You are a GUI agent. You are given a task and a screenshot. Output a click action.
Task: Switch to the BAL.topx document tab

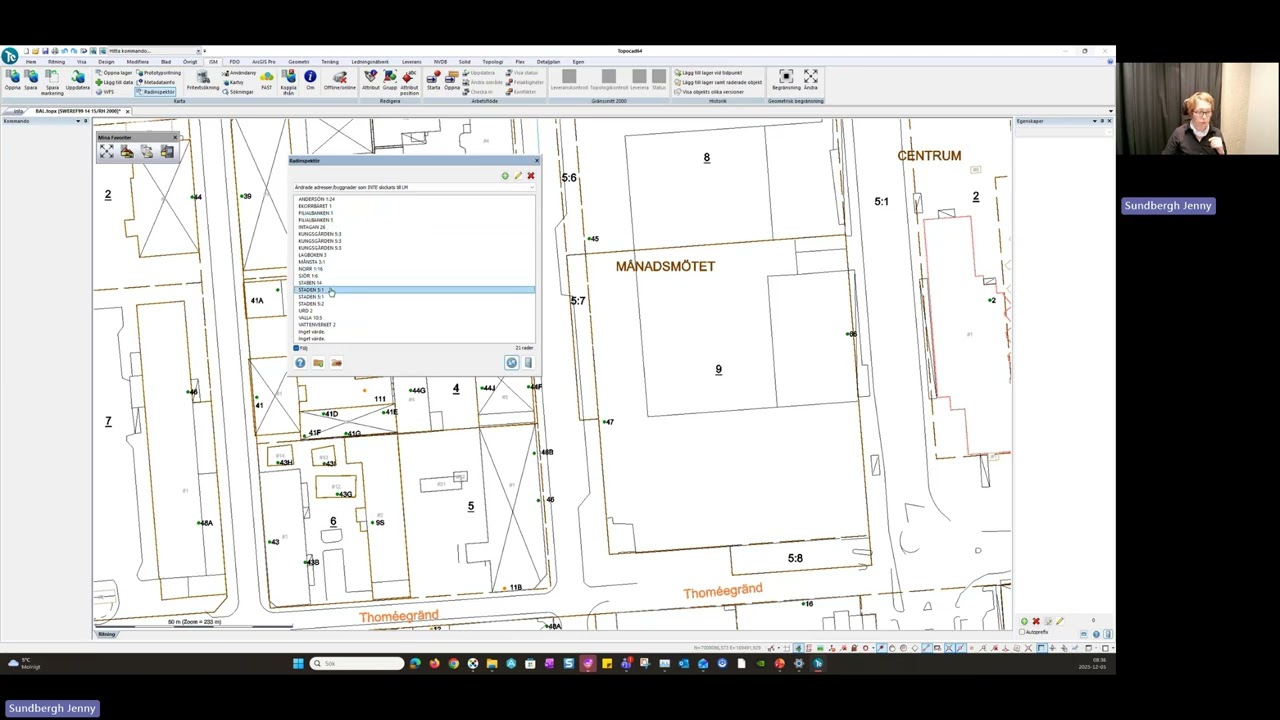78,111
